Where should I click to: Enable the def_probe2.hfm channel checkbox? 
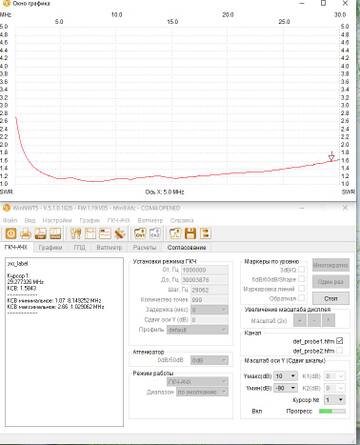point(340,350)
